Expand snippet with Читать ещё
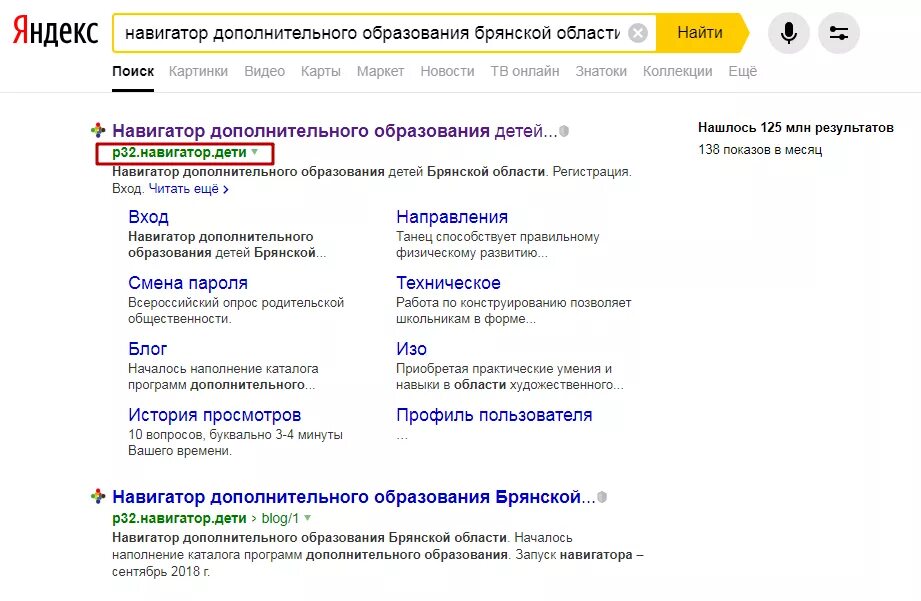Viewport: 921px width, 601px height. point(189,189)
